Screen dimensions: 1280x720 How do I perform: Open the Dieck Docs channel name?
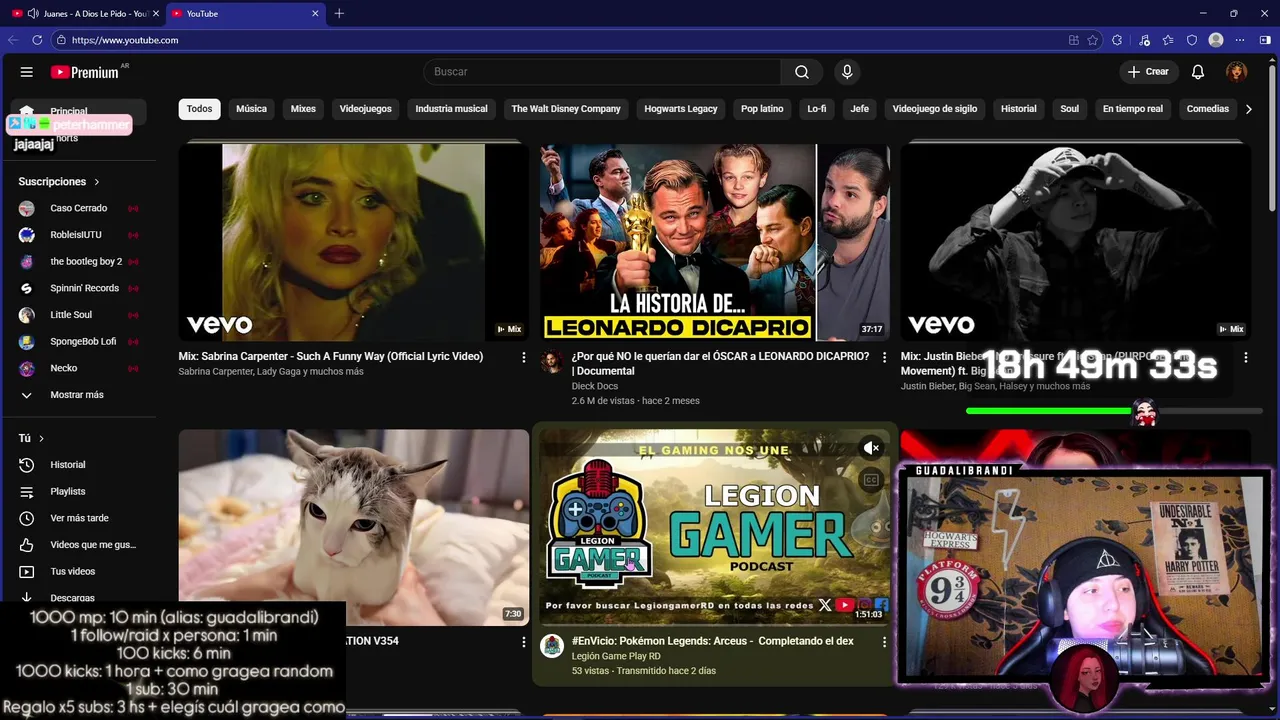pos(595,386)
